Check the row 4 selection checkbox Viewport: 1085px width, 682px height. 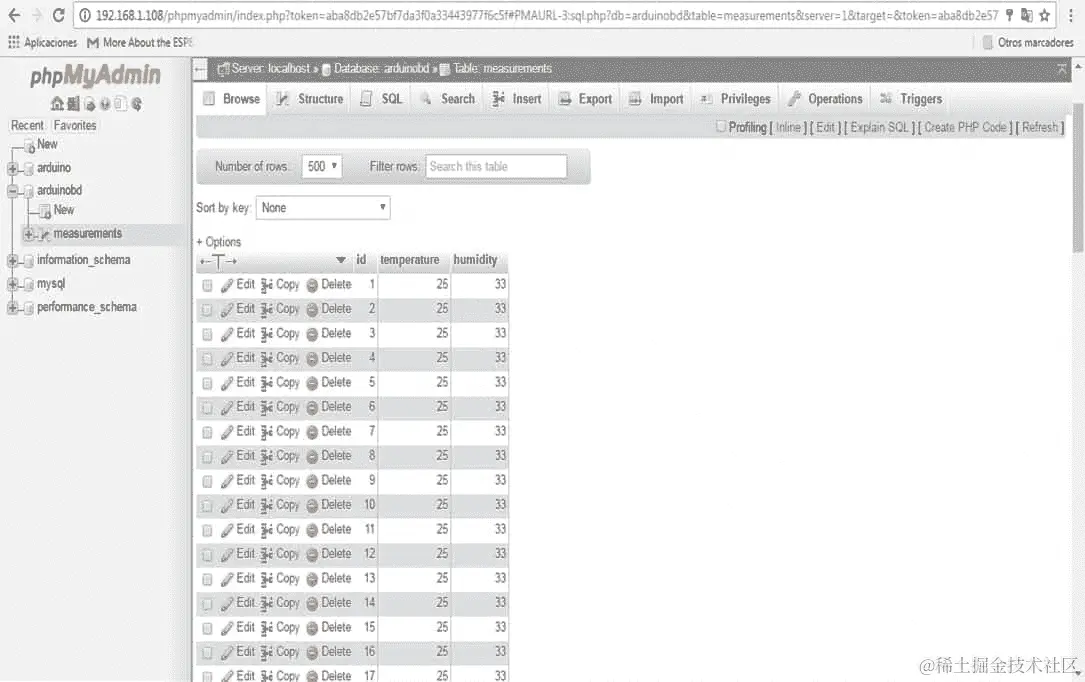[x=207, y=358]
